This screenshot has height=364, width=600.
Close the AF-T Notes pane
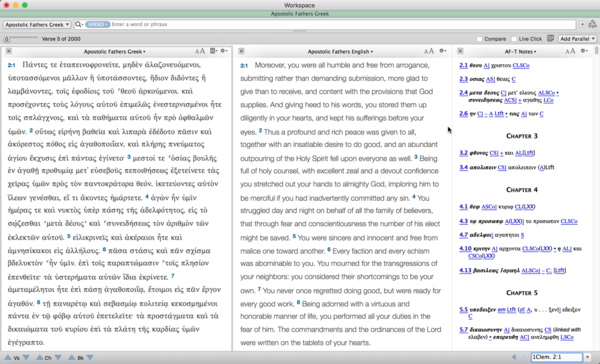(x=460, y=51)
